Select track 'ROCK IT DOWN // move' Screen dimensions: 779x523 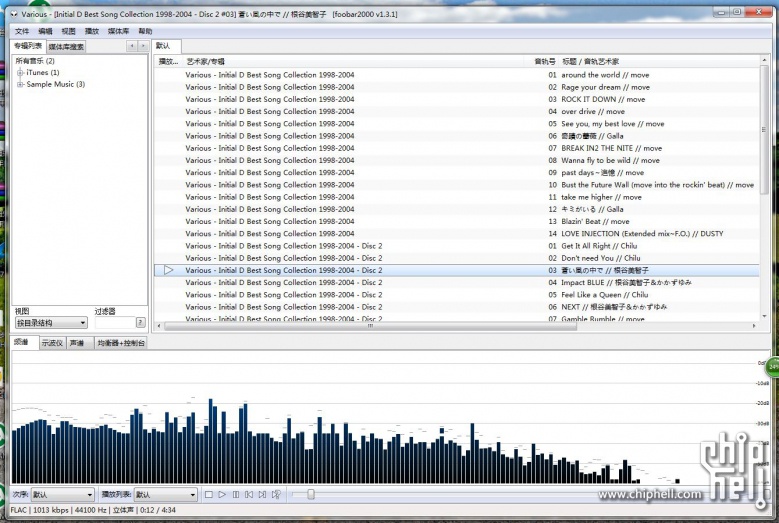click(x=457, y=99)
